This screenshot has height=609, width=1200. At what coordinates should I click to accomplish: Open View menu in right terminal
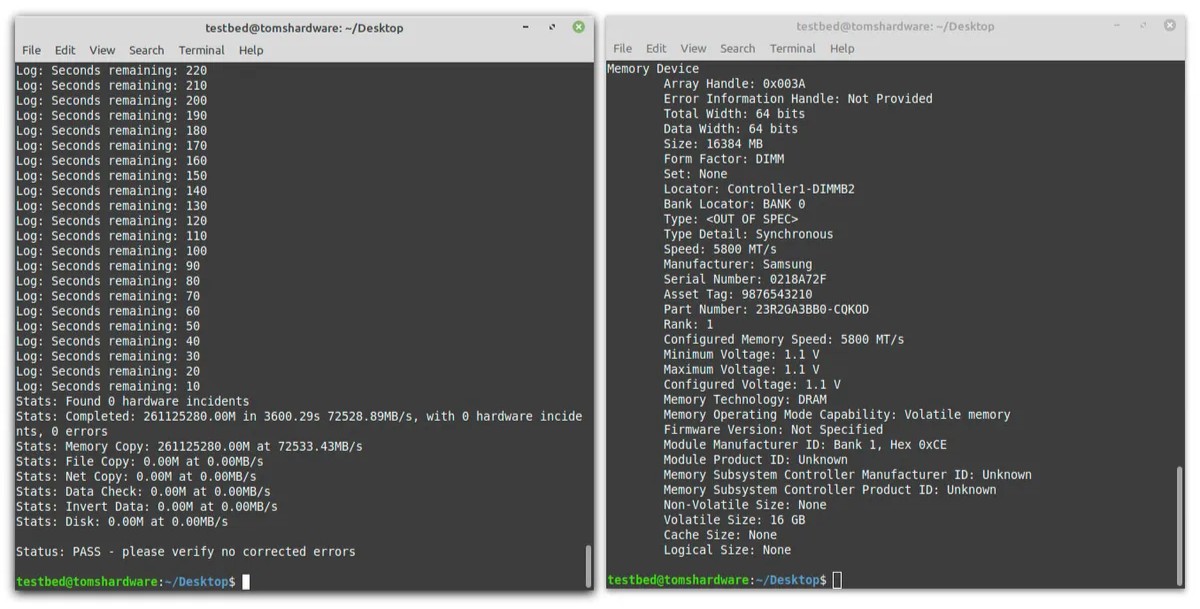[x=693, y=48]
